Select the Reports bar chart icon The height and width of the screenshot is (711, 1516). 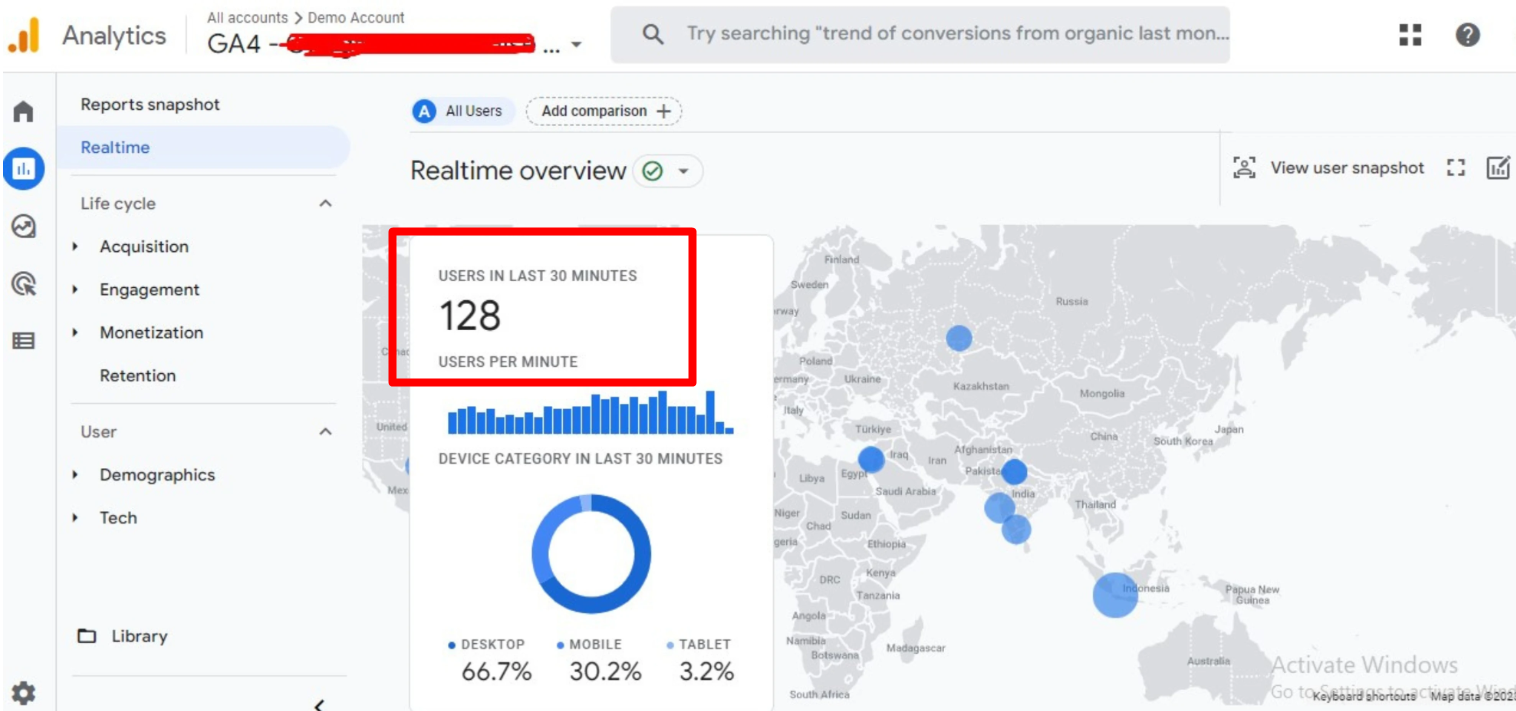coord(23,169)
